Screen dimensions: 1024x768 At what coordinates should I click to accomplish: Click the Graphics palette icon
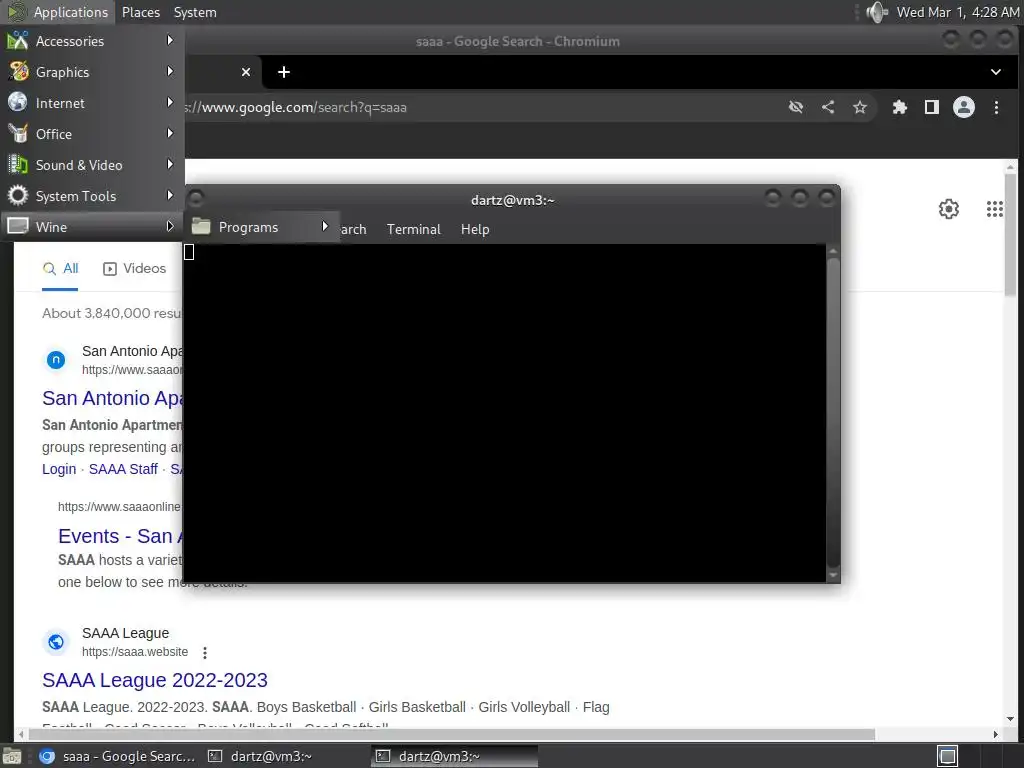pos(18,71)
